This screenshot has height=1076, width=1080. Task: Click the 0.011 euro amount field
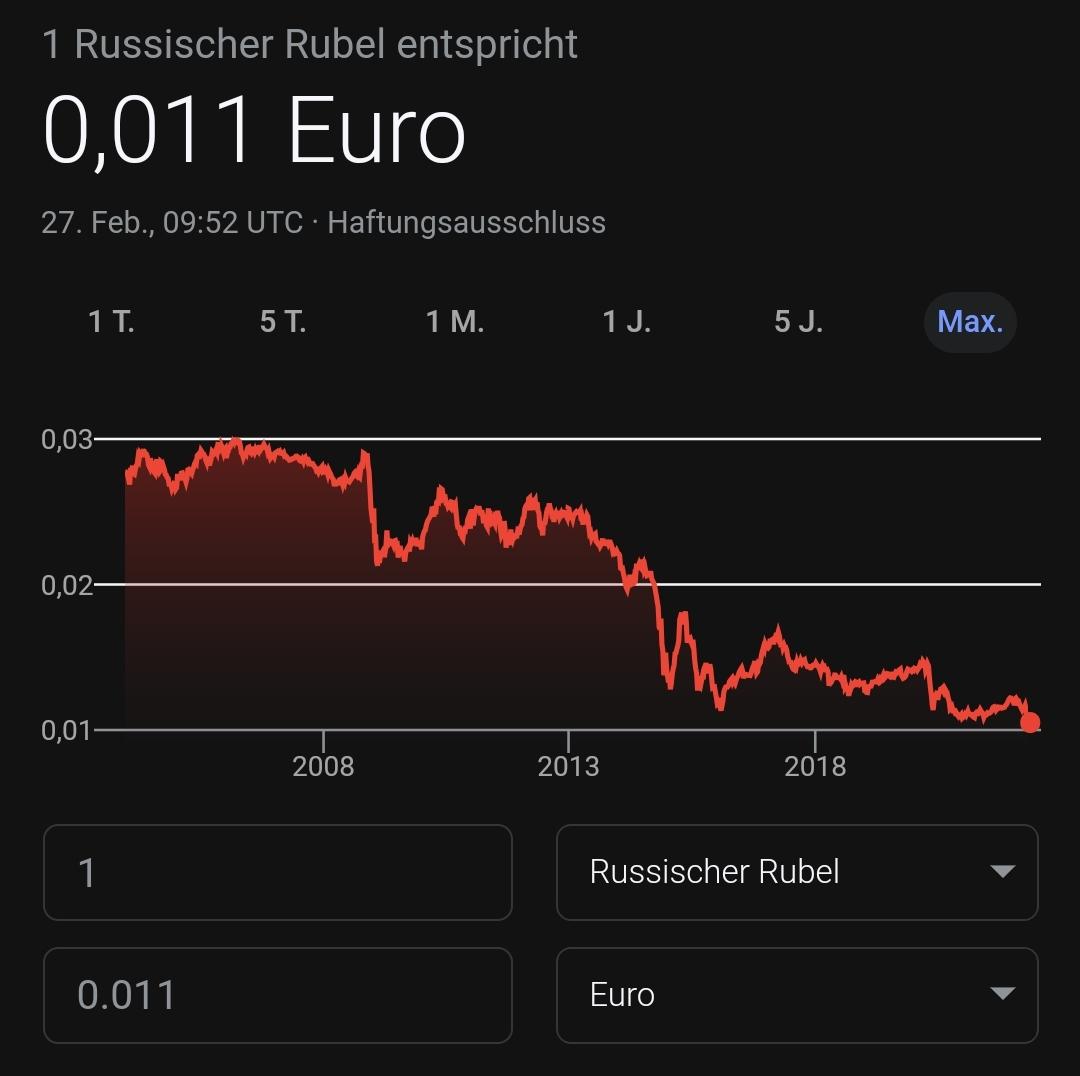click(278, 995)
